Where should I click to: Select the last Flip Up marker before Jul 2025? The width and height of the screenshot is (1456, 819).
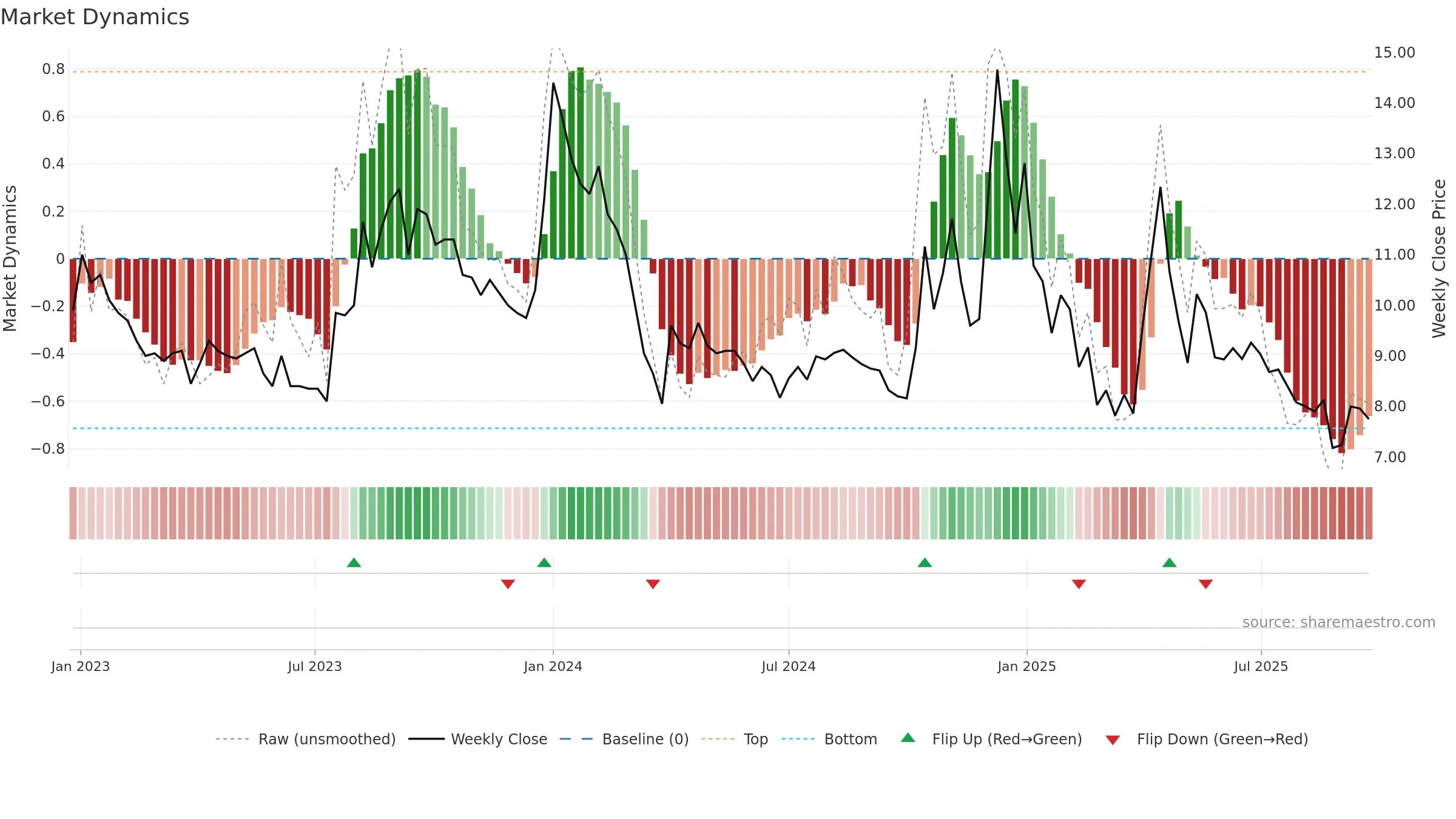click(x=1169, y=562)
